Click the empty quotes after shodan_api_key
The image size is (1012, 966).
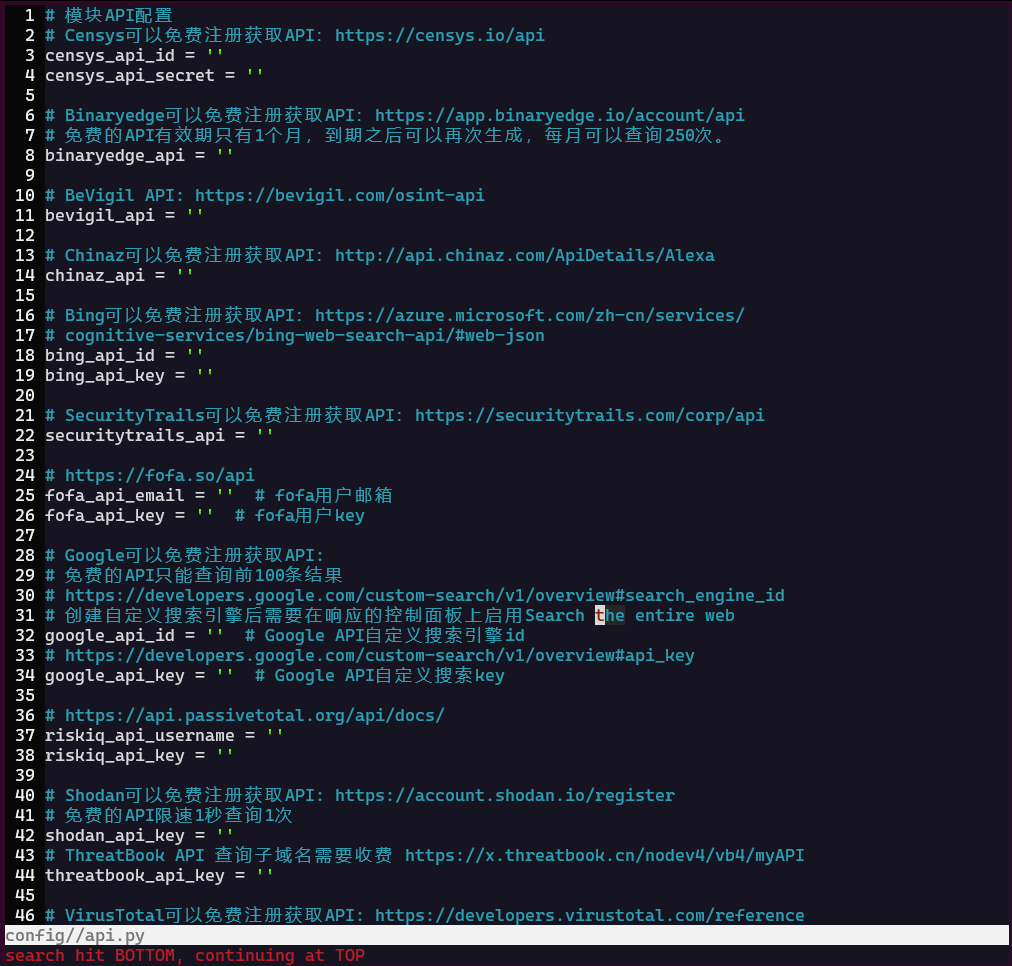click(x=224, y=835)
